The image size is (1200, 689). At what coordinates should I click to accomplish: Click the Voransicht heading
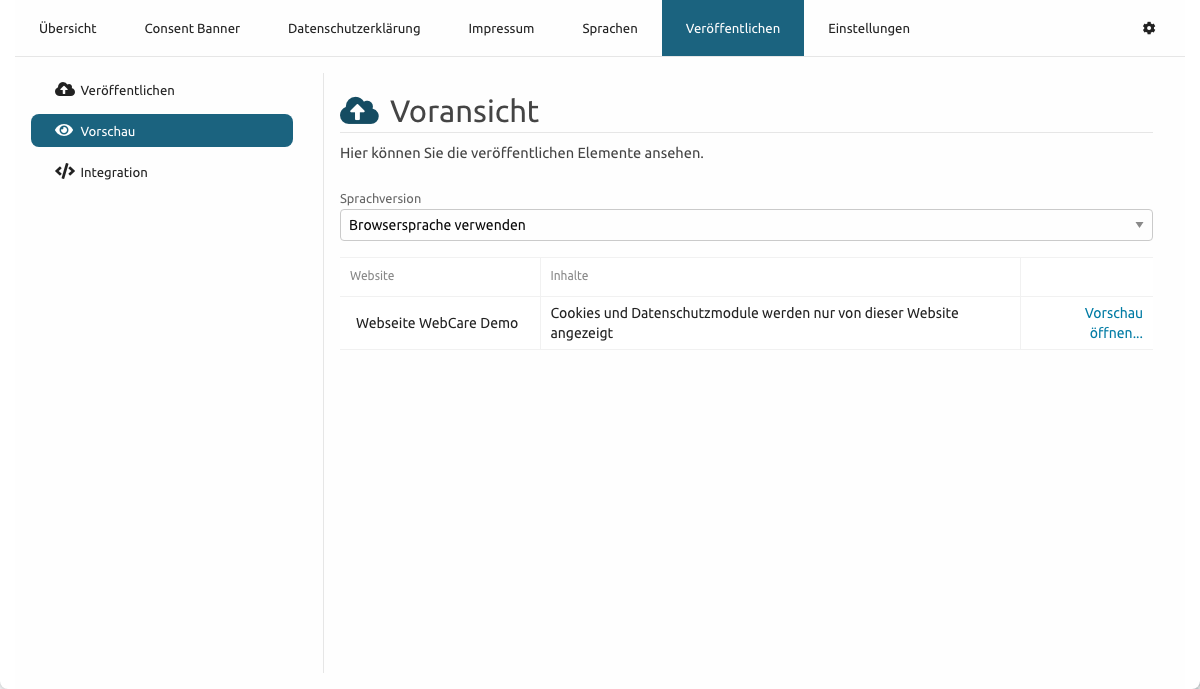coord(464,111)
